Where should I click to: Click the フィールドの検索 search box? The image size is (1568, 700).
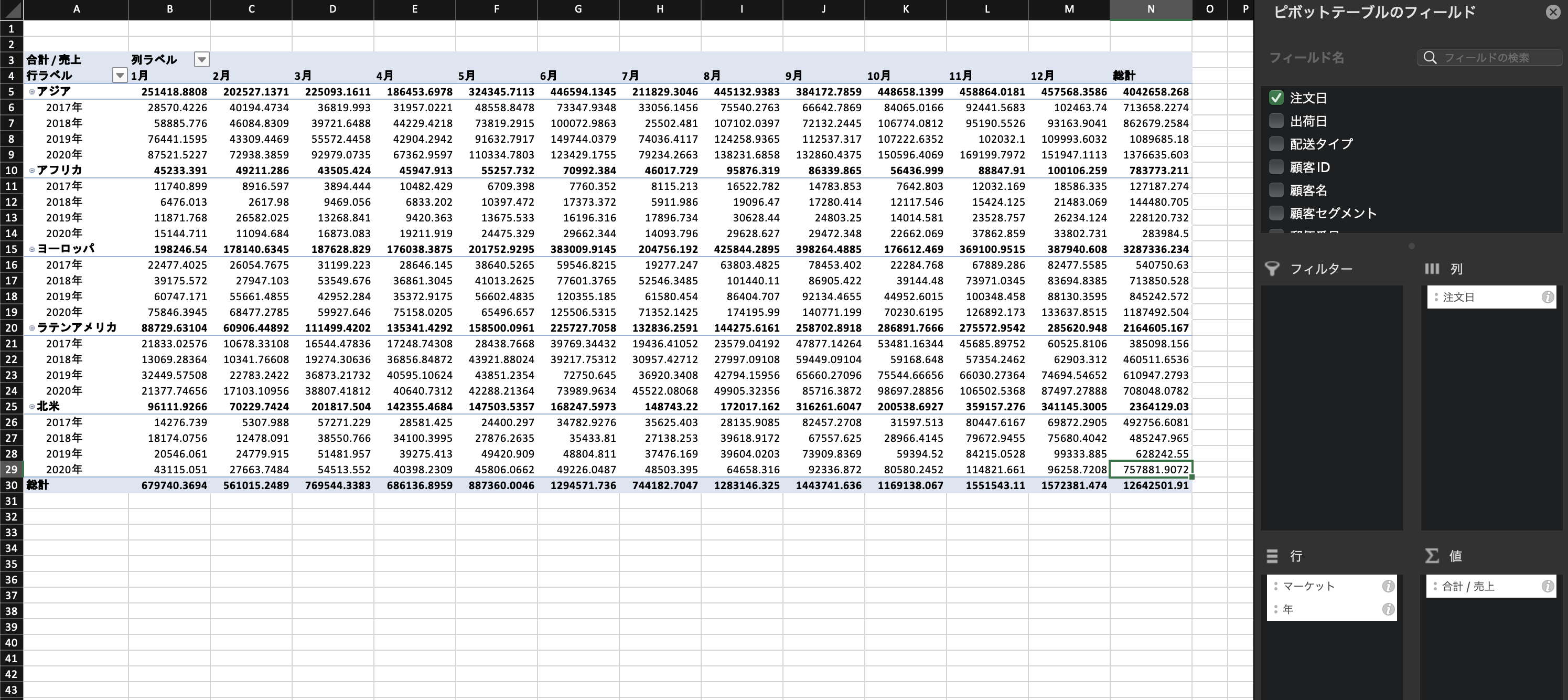tap(1489, 57)
